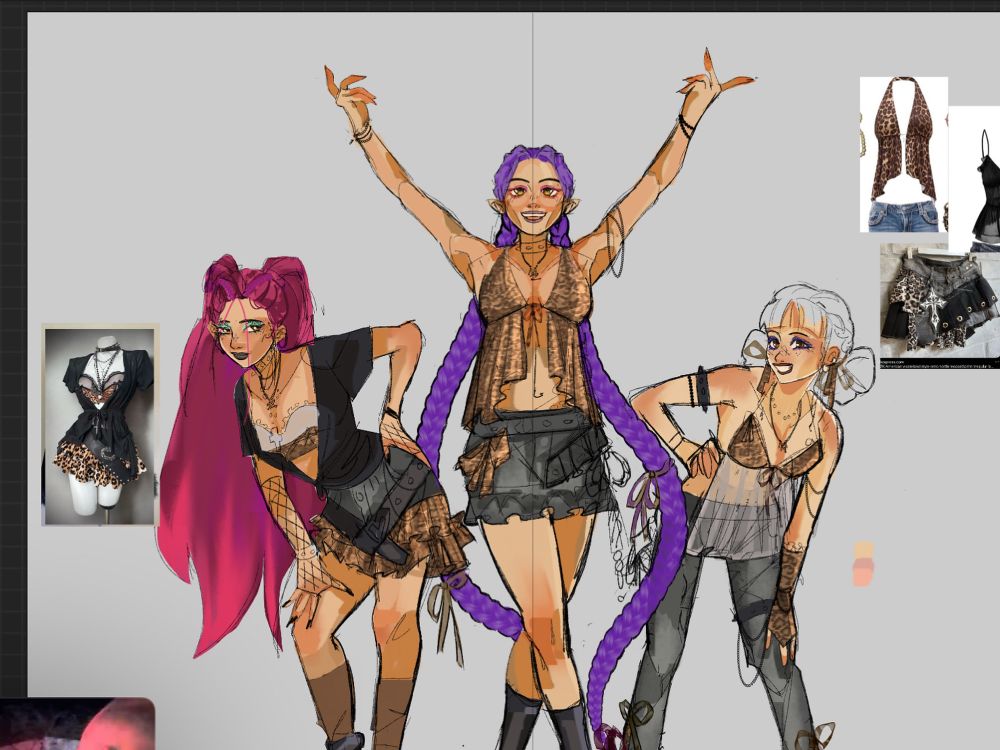This screenshot has height=750, width=1000.
Task: Select the black camisole top reference image
Action: click(974, 179)
